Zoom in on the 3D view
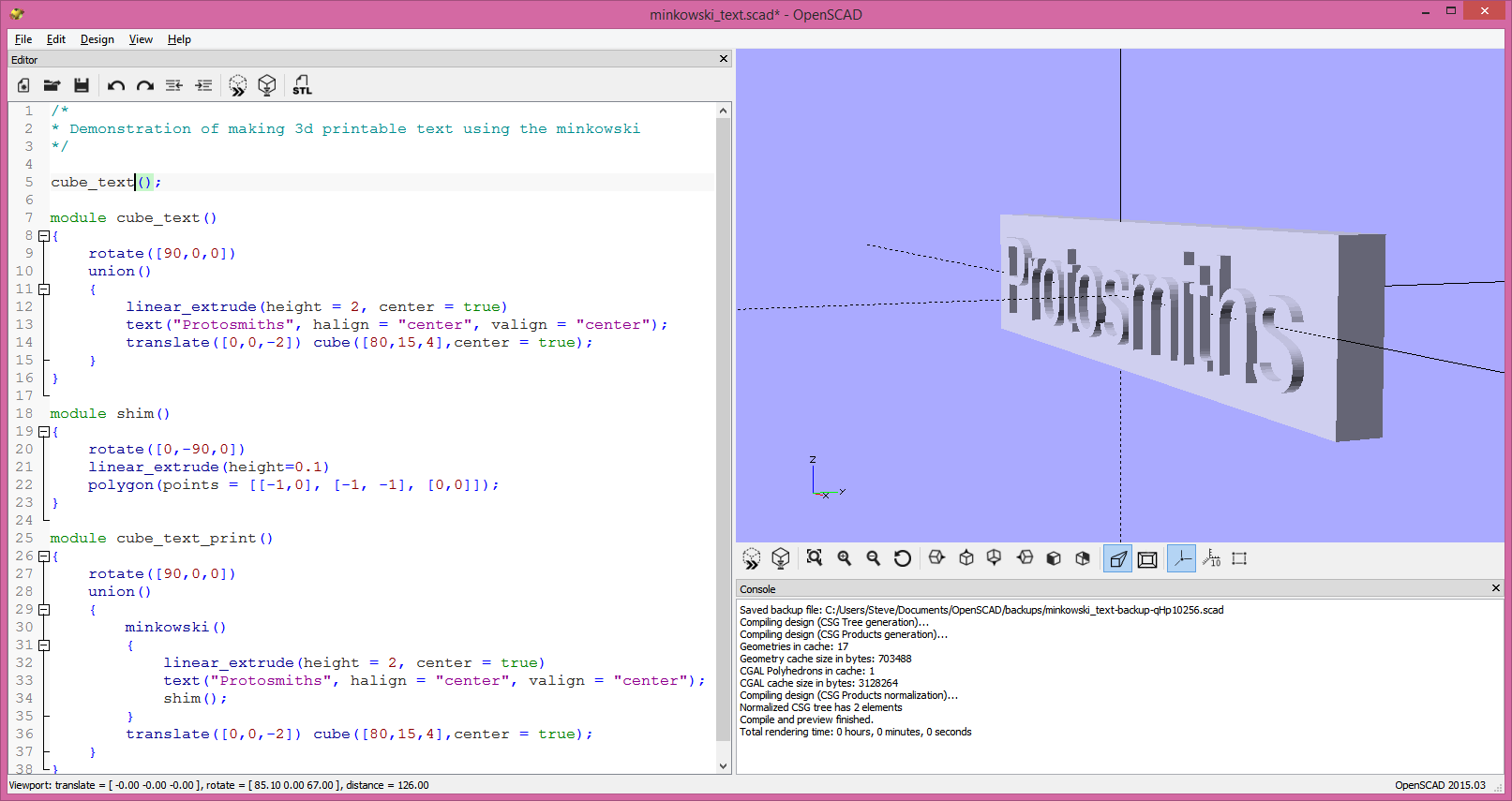1512x801 pixels. (845, 558)
